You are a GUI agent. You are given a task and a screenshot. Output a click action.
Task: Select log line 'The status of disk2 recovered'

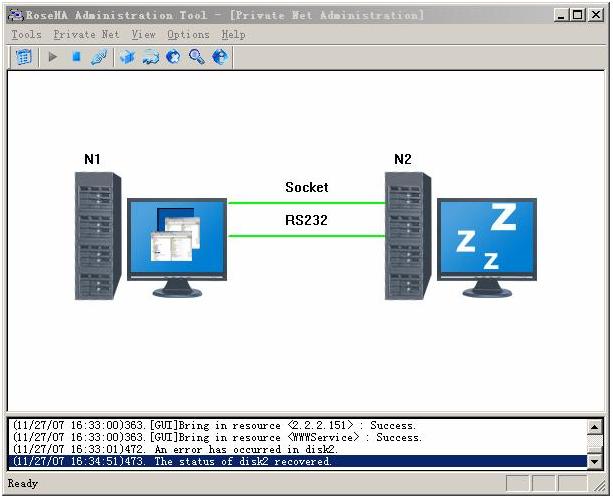point(298,461)
